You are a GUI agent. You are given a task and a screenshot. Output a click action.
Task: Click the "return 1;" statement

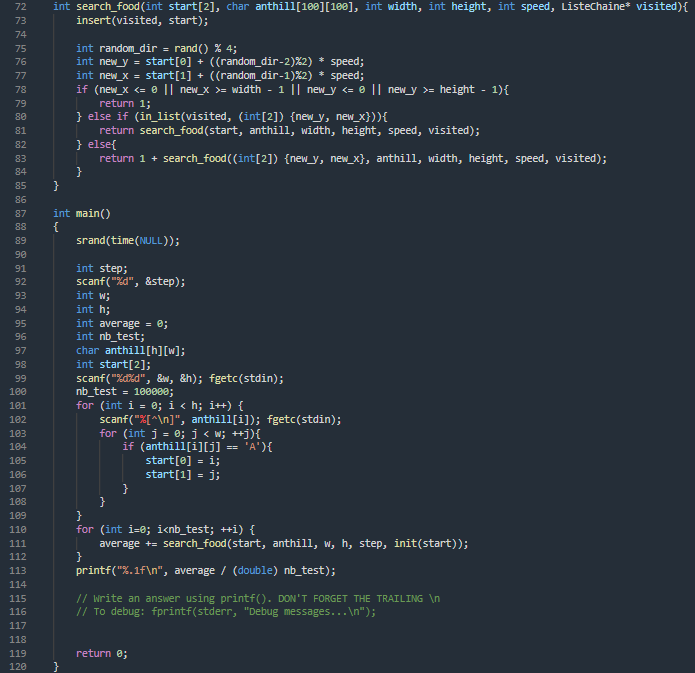125,103
